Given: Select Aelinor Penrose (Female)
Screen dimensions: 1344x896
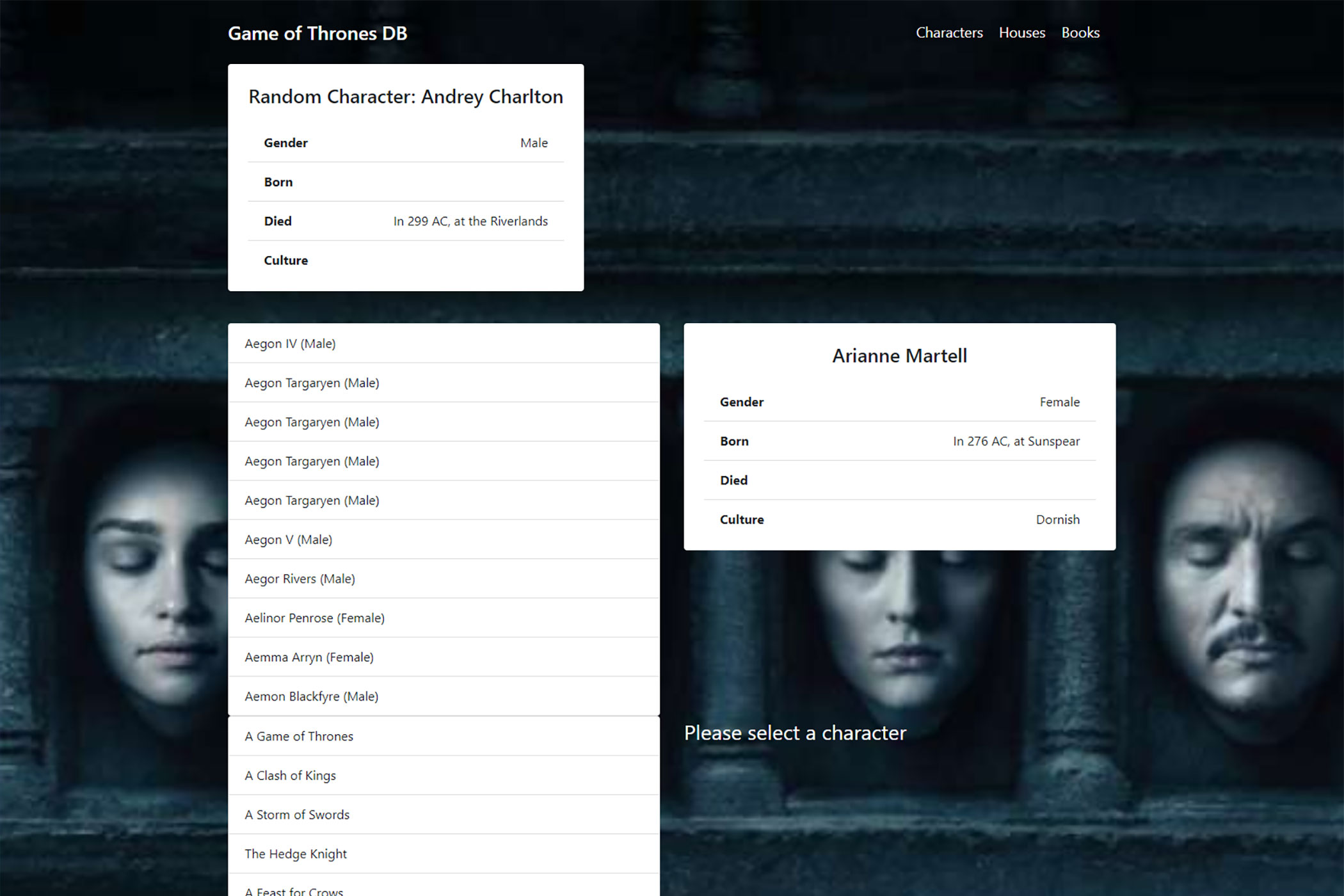Looking at the screenshot, I should point(444,618).
